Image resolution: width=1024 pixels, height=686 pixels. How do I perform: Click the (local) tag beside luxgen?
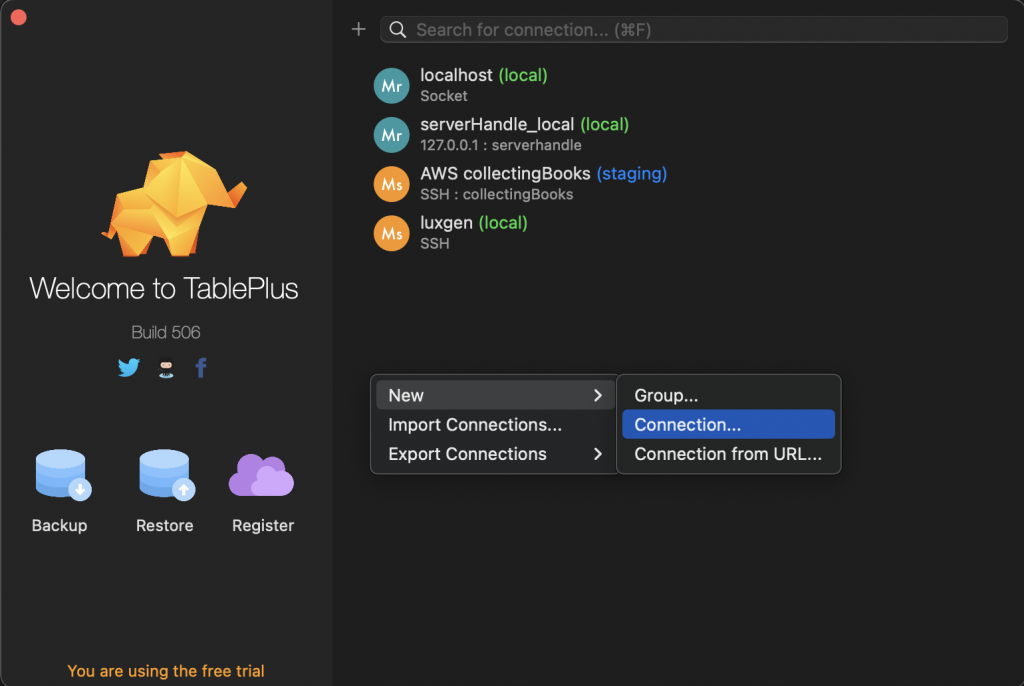[503, 223]
